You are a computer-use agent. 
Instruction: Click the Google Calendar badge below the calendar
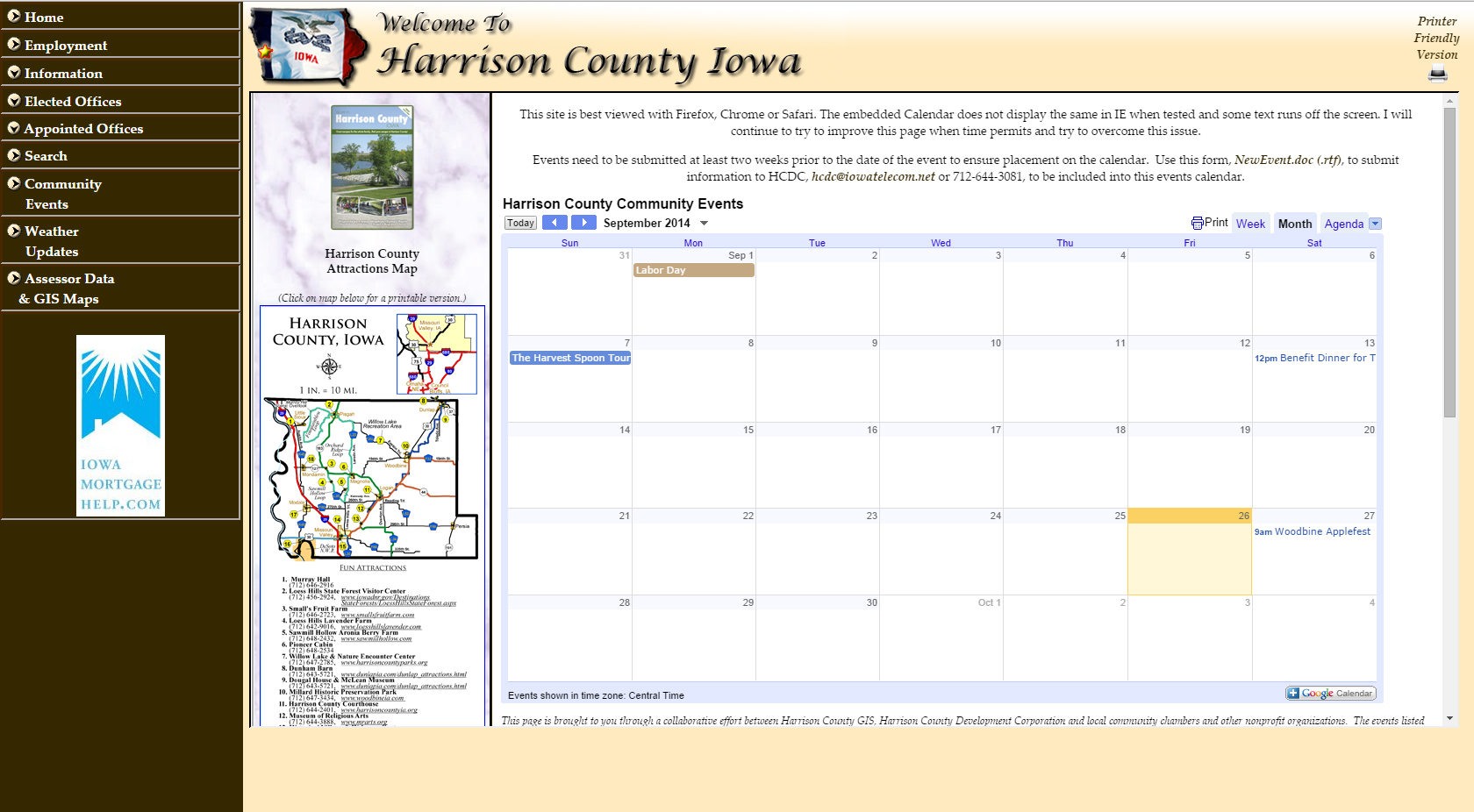1330,693
